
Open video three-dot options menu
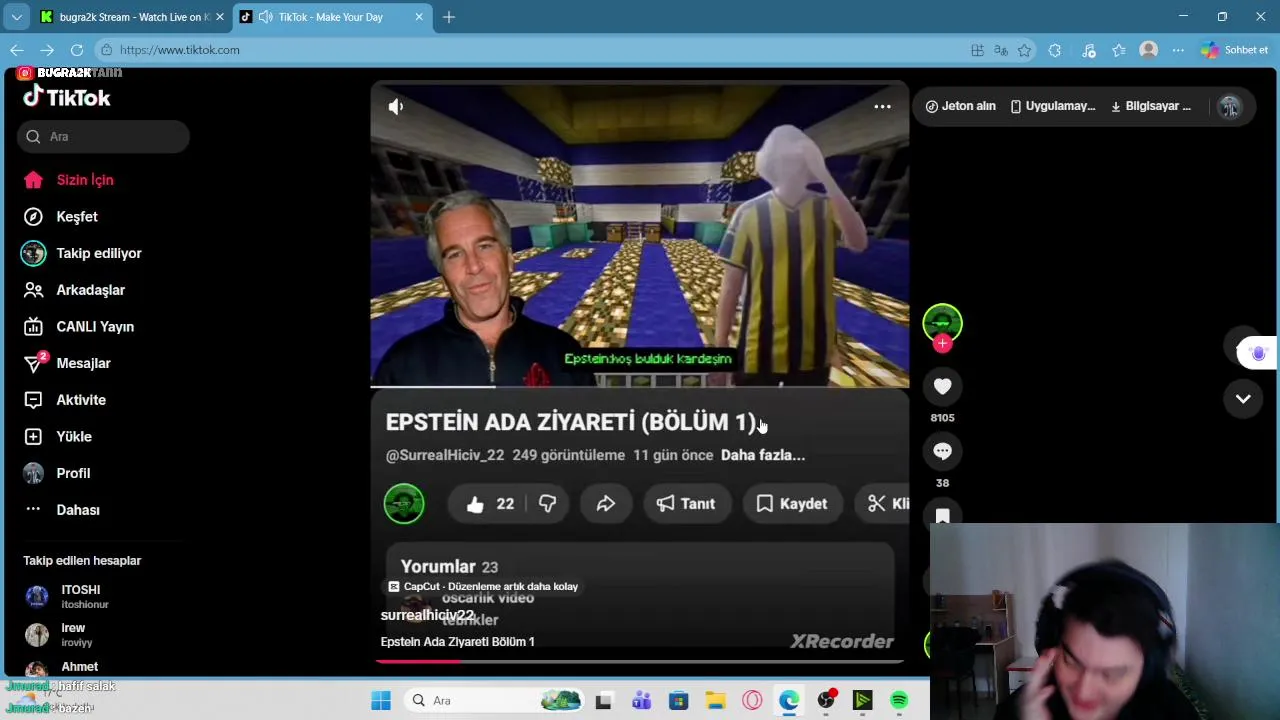click(882, 107)
